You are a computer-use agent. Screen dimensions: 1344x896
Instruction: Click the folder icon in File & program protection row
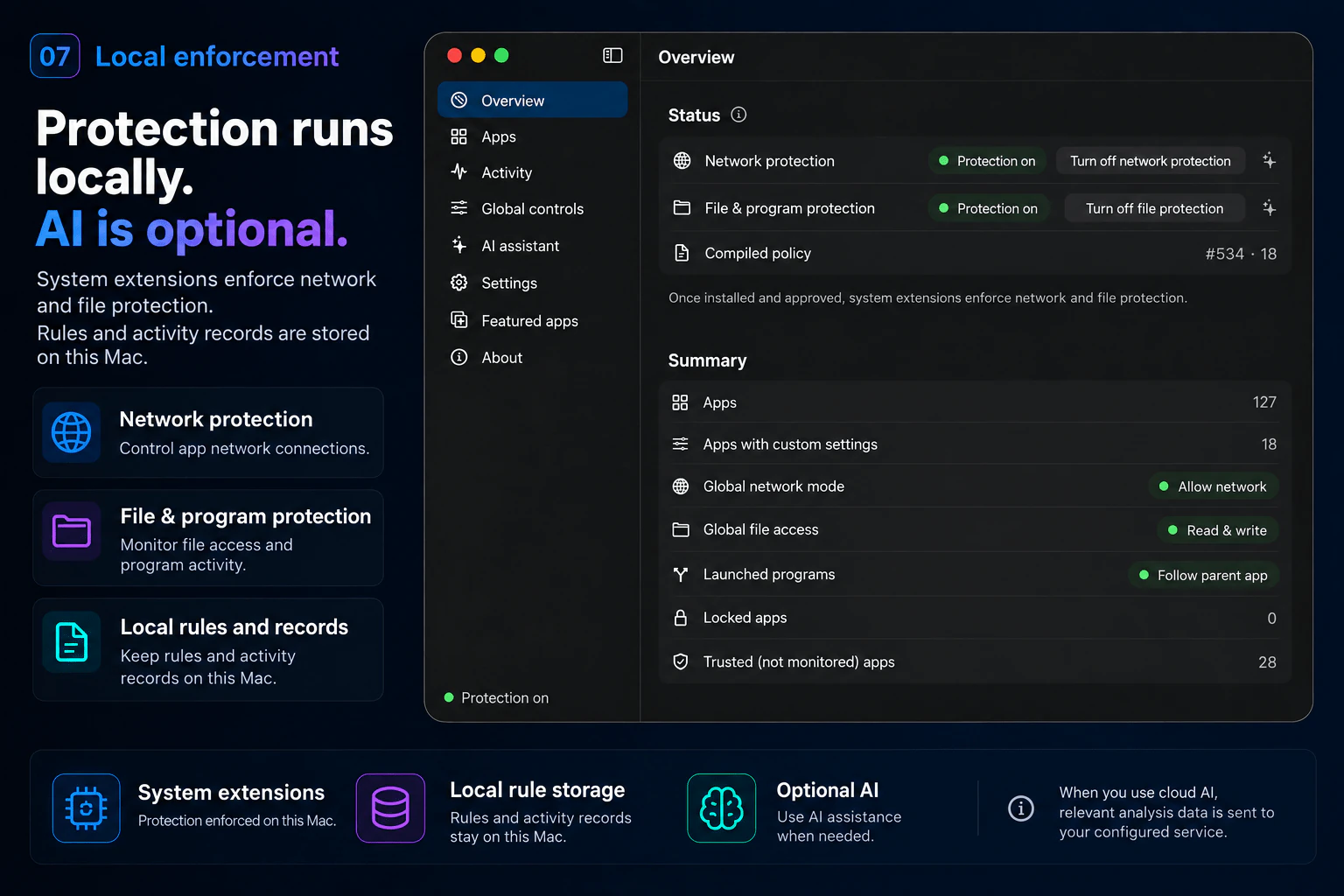click(682, 207)
